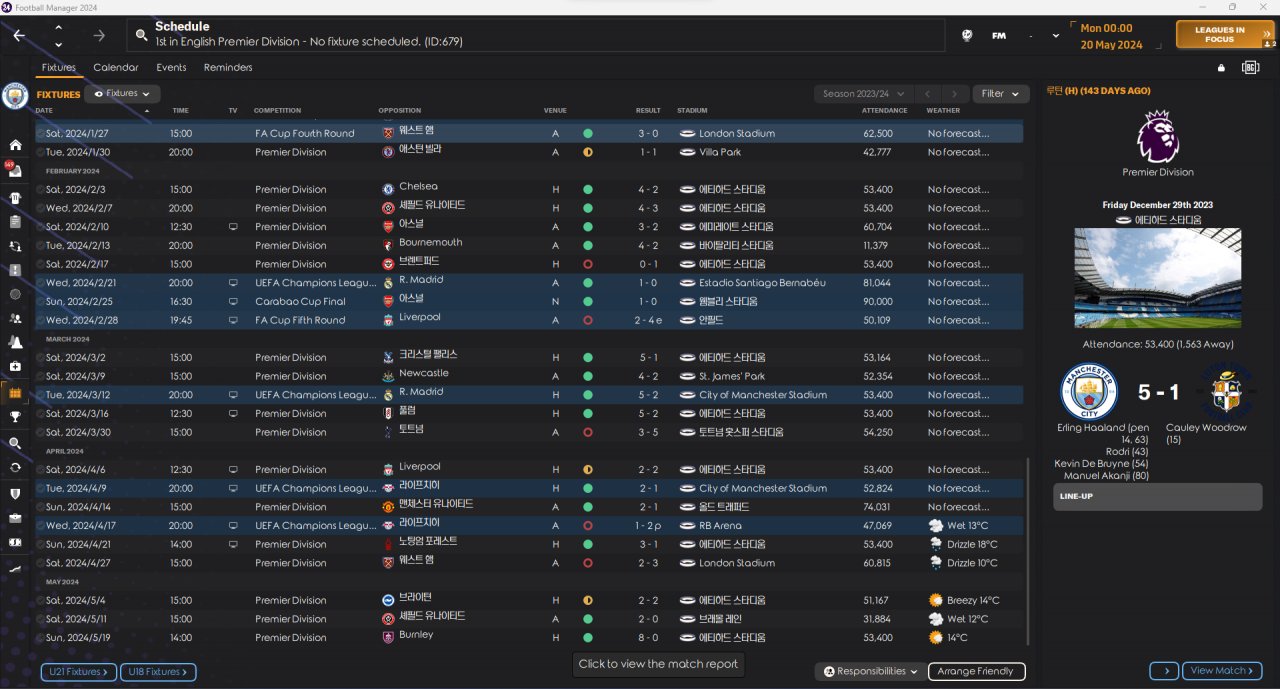Click the history down arrow near the back button
The width and height of the screenshot is (1280, 689).
pyautogui.click(x=58, y=44)
